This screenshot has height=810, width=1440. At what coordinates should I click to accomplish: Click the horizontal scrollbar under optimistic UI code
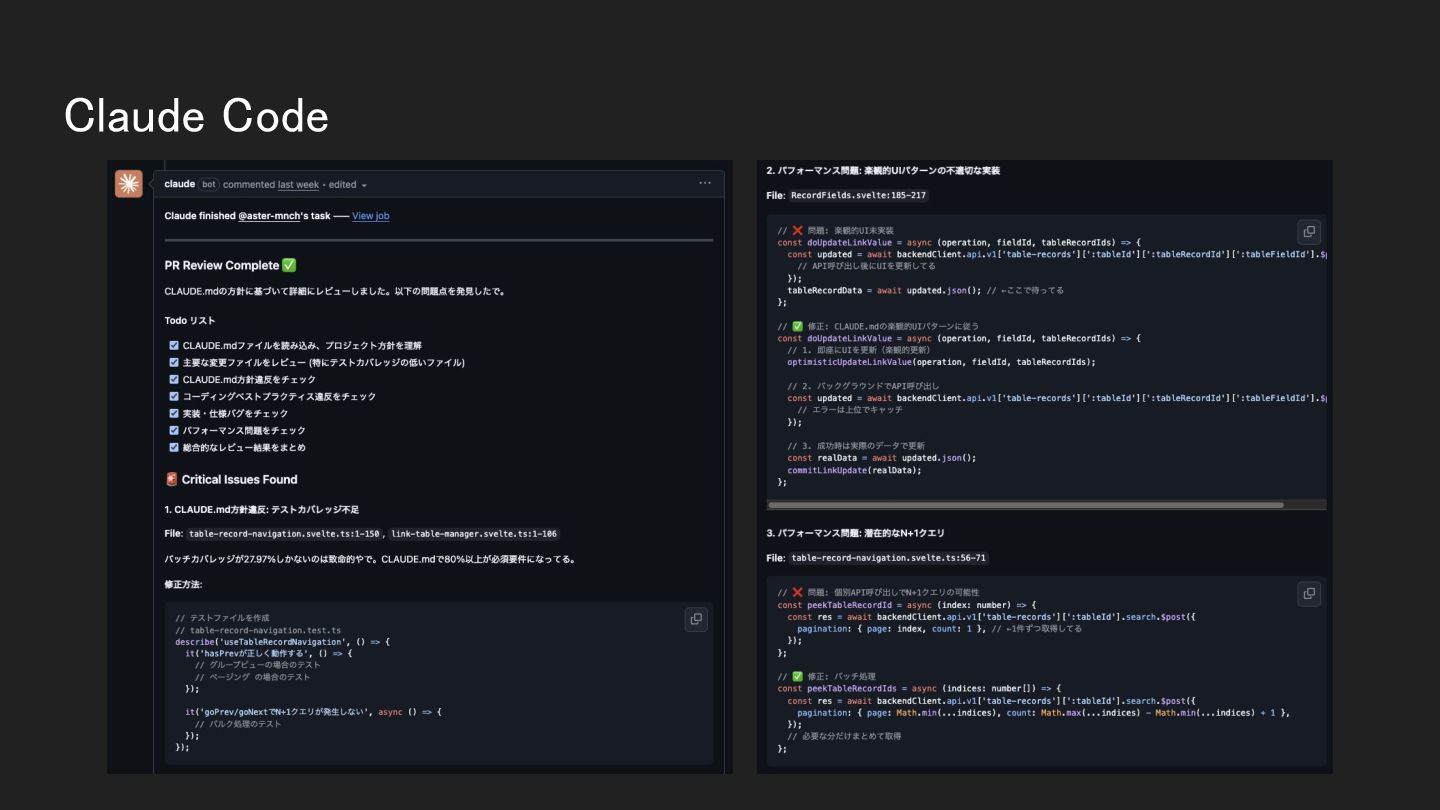1026,505
